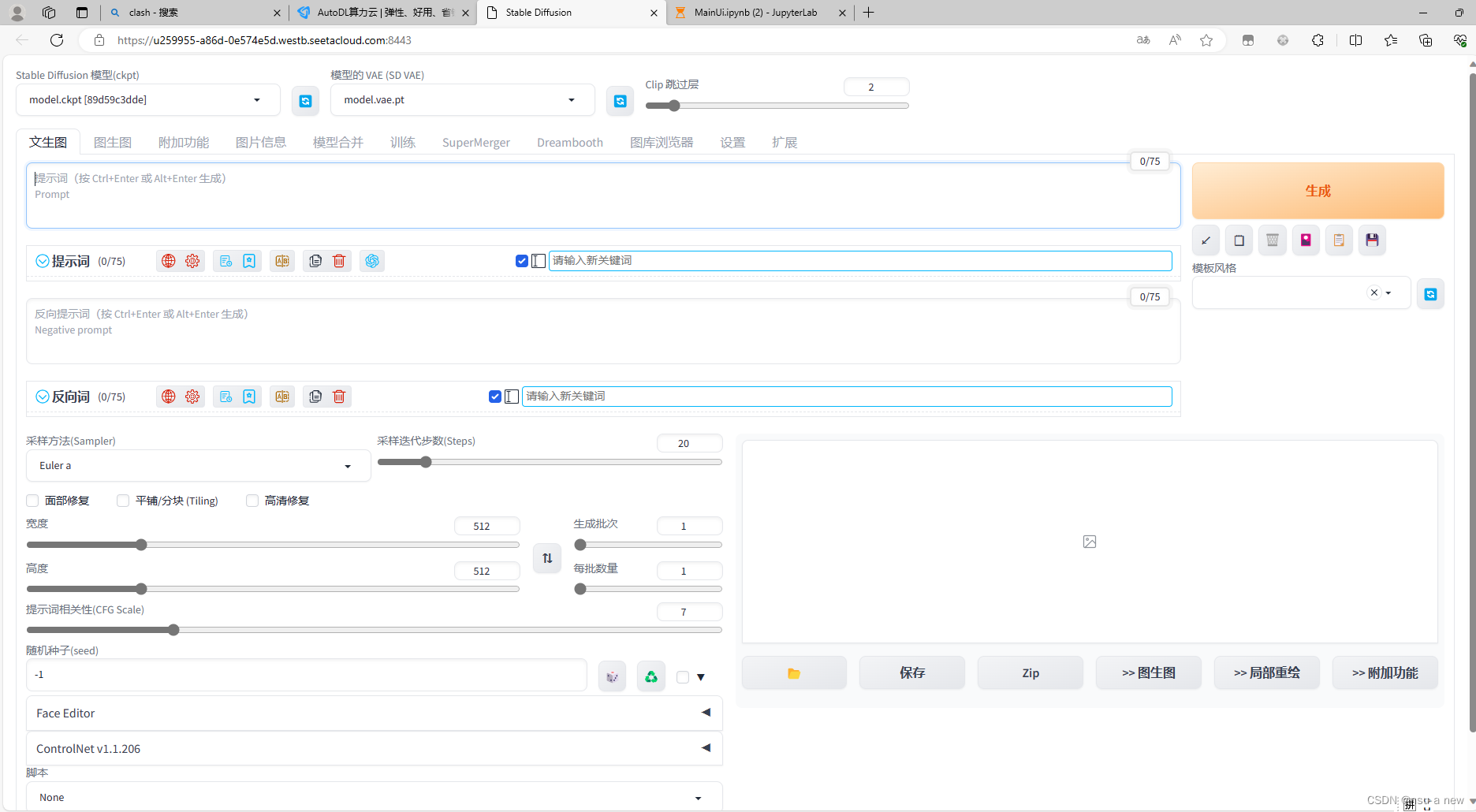Refresh the 模板风格 template style list

pyautogui.click(x=1430, y=294)
